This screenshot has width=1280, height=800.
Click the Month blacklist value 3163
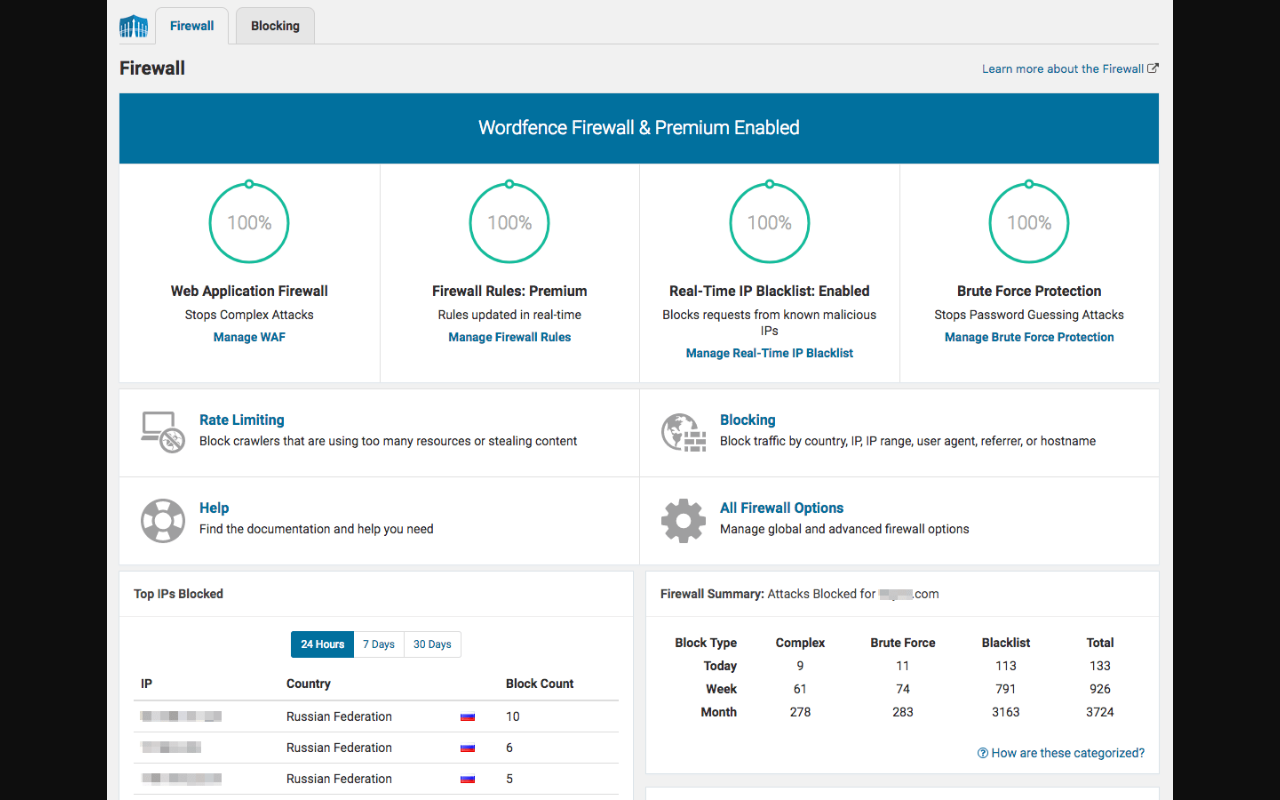[x=1006, y=712]
